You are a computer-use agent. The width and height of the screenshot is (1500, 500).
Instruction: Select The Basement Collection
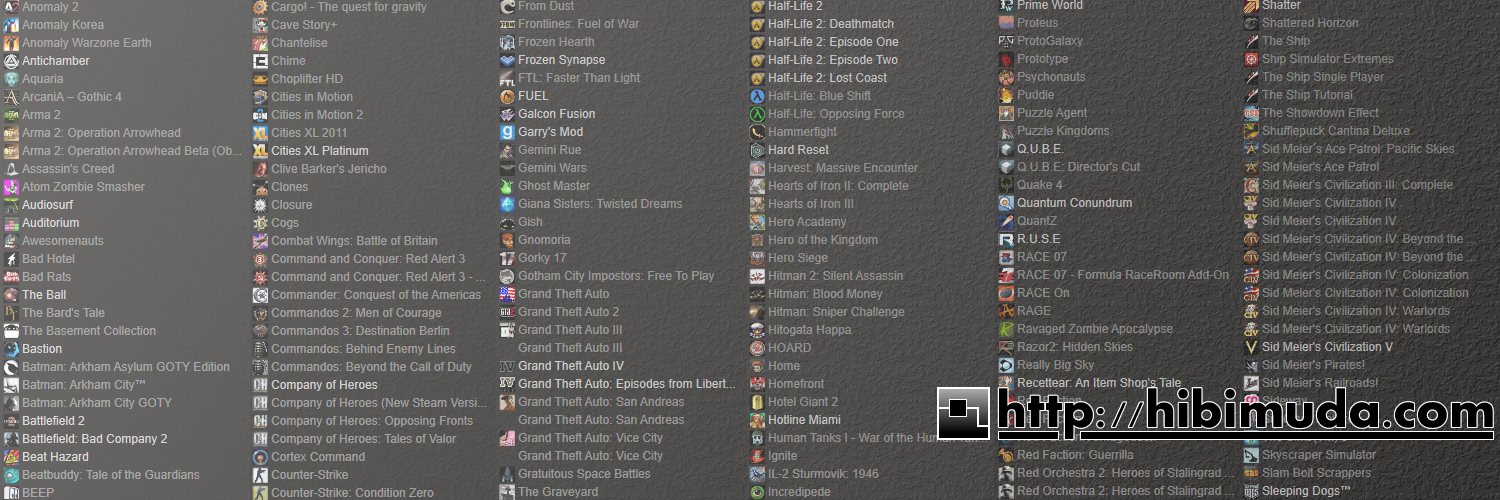89,331
